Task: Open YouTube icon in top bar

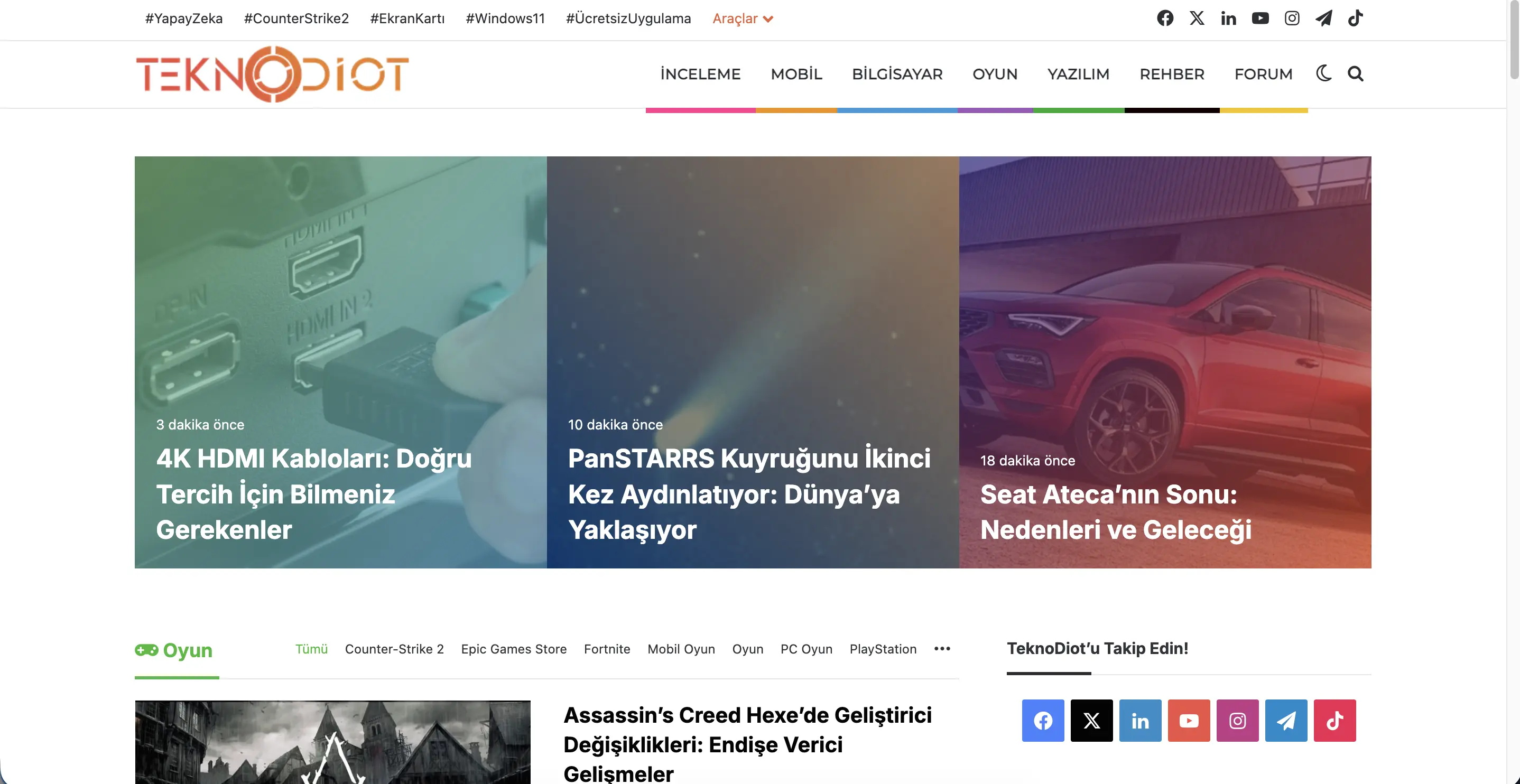Action: coord(1261,18)
